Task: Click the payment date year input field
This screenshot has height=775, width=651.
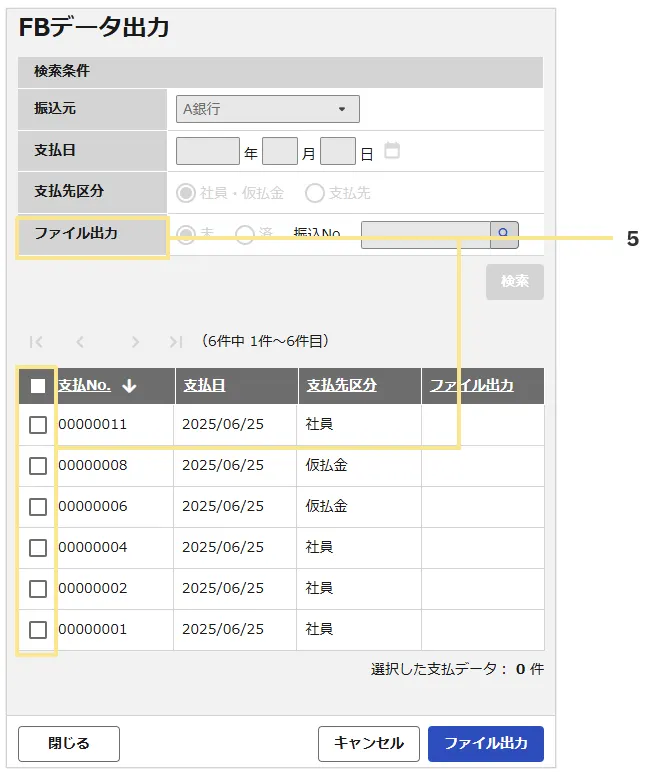Action: pos(207,151)
